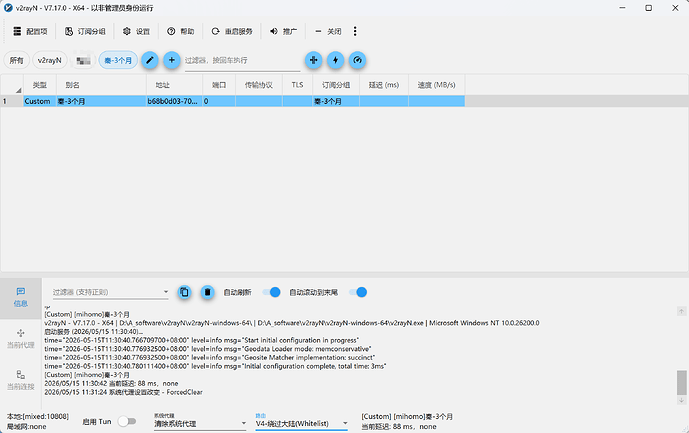Focus the server filter input field
The width and height of the screenshot is (689, 433).
coord(242,61)
